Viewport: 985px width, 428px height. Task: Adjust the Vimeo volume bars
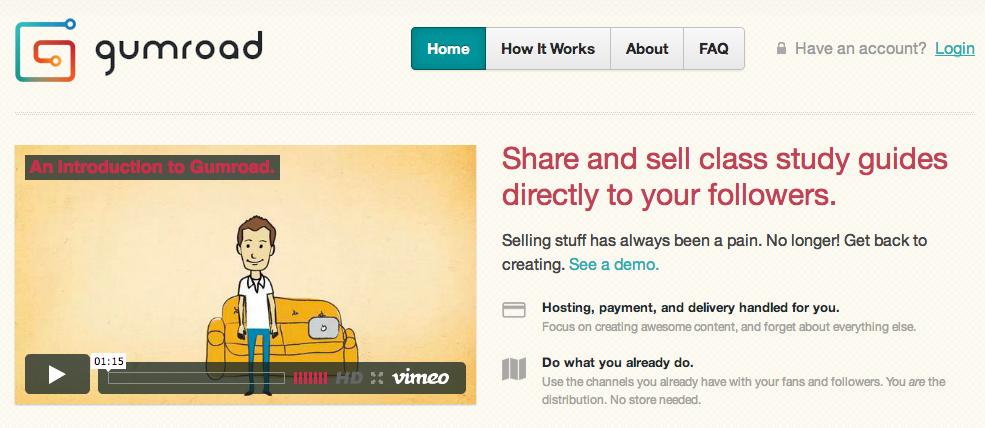tap(310, 378)
